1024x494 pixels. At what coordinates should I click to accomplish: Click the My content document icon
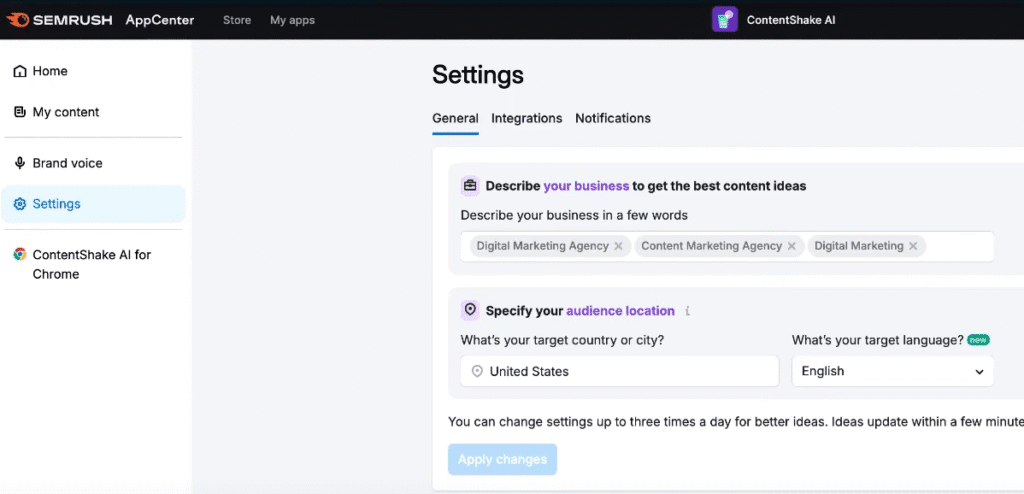pyautogui.click(x=20, y=112)
